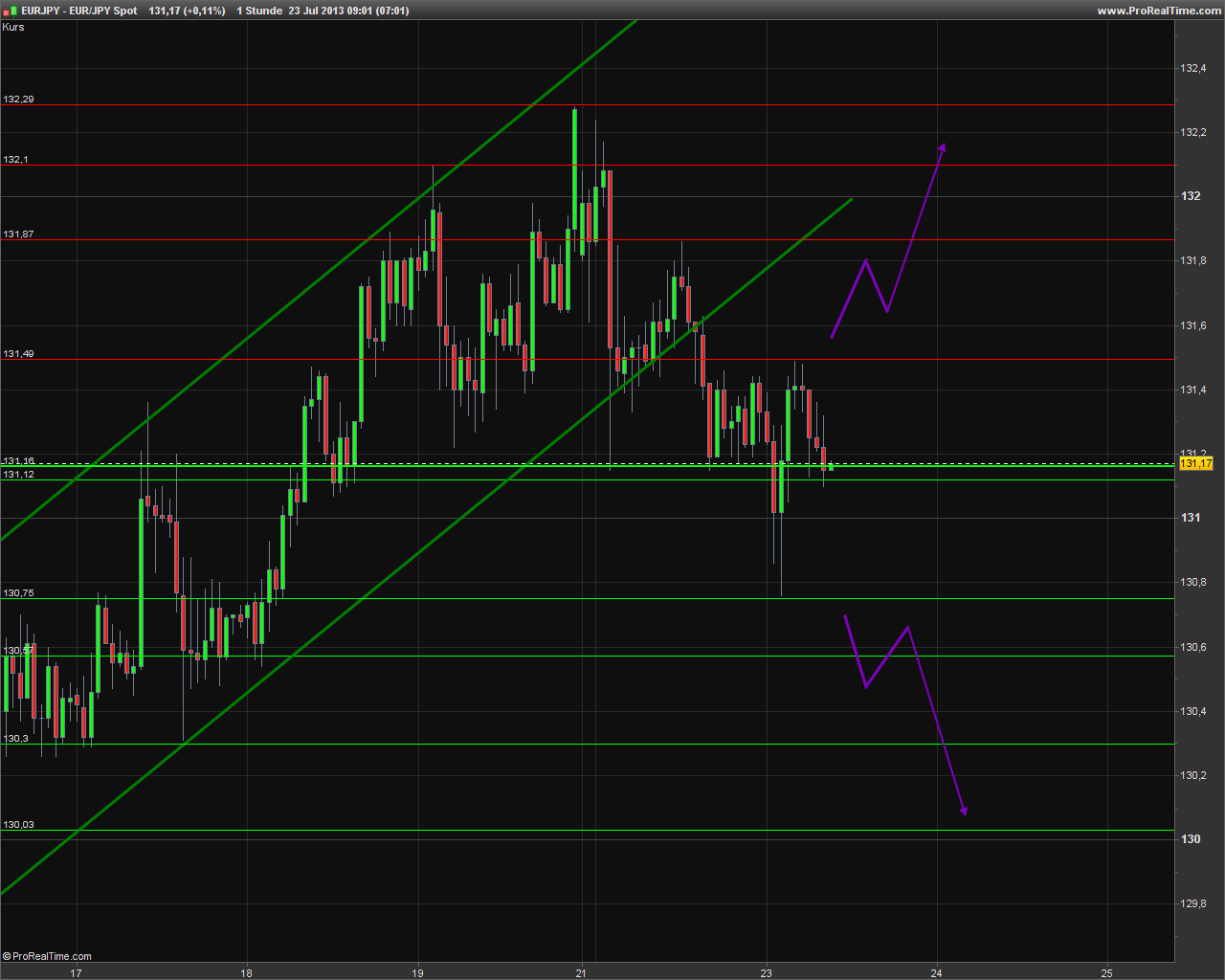The height and width of the screenshot is (980, 1225).
Task: Click the 131,16 level label
Action: coord(18,460)
